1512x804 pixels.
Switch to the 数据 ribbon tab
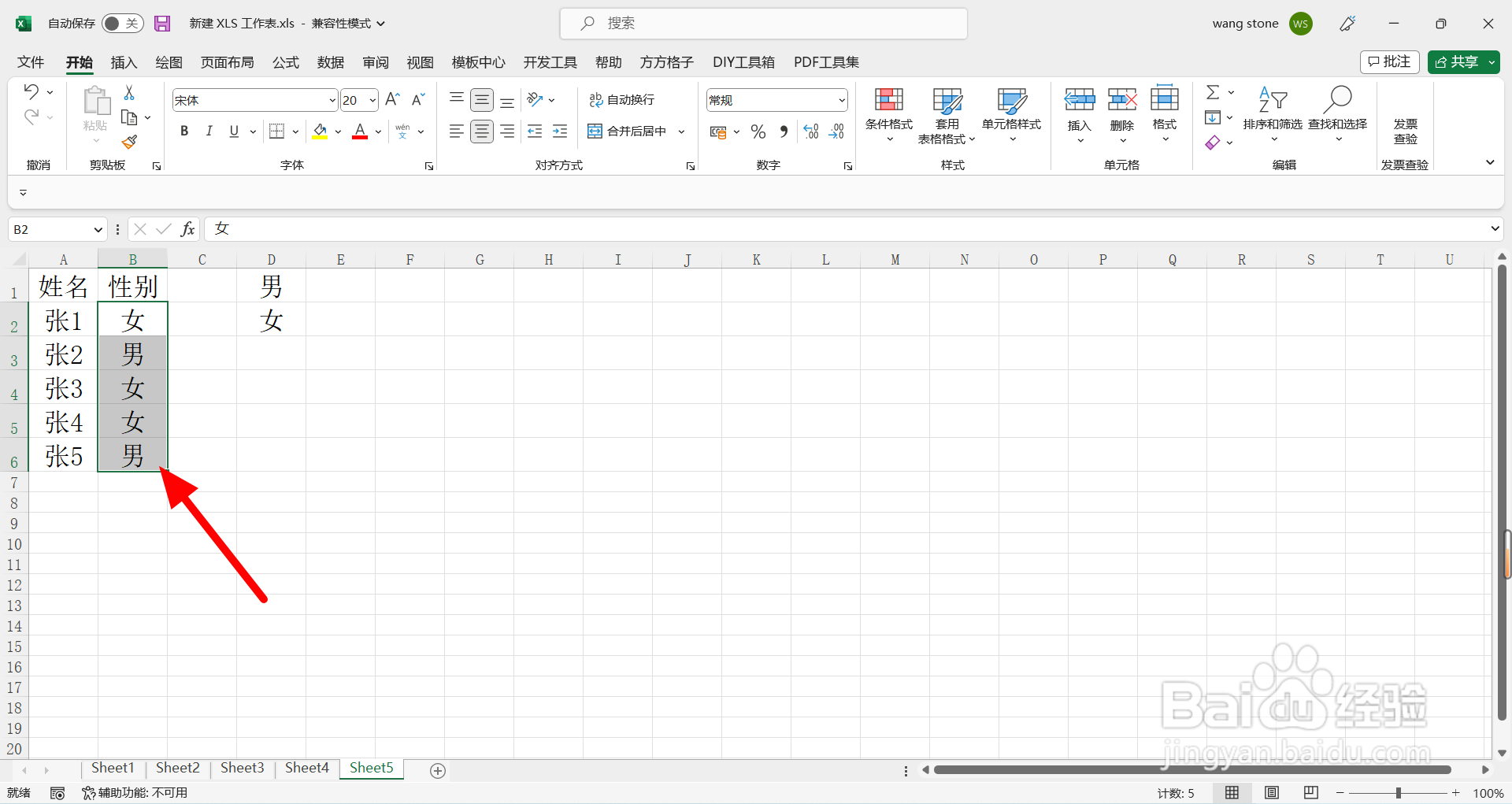pos(331,62)
